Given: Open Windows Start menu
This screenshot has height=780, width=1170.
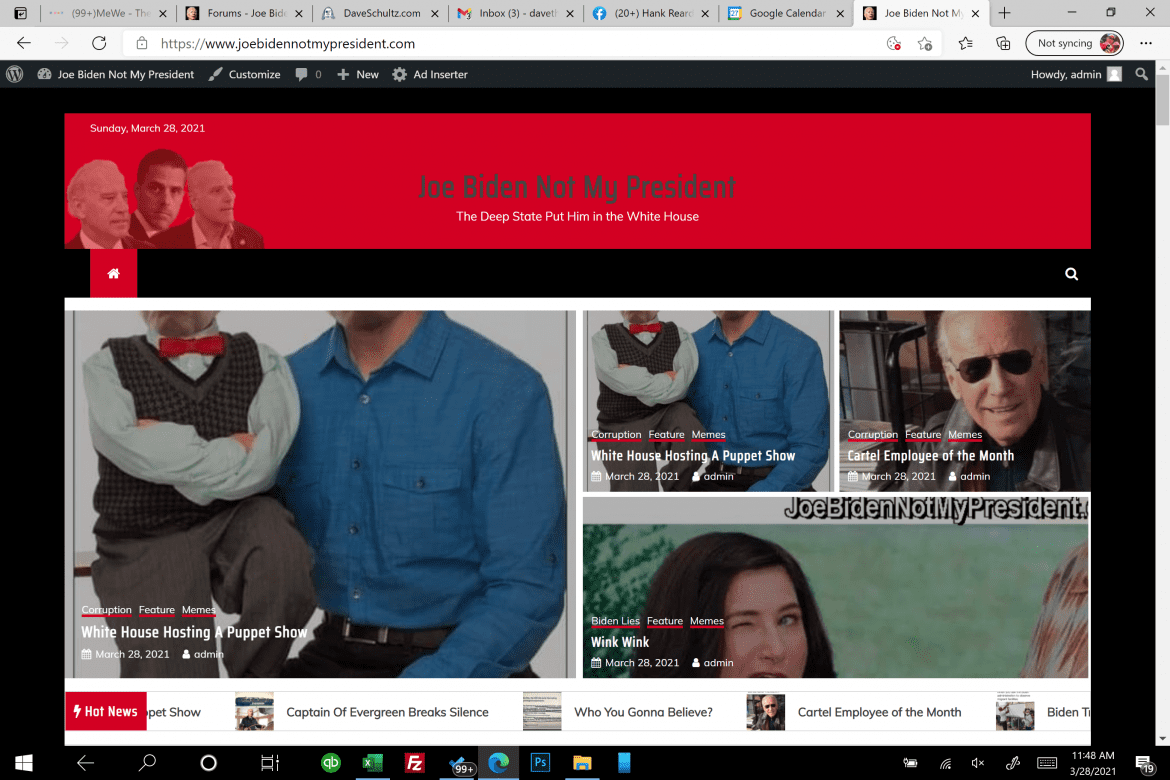Looking at the screenshot, I should (24, 762).
